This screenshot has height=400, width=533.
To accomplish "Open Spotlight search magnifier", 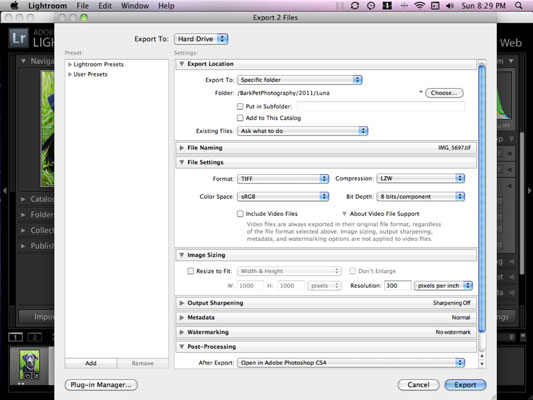I will pos(518,5).
